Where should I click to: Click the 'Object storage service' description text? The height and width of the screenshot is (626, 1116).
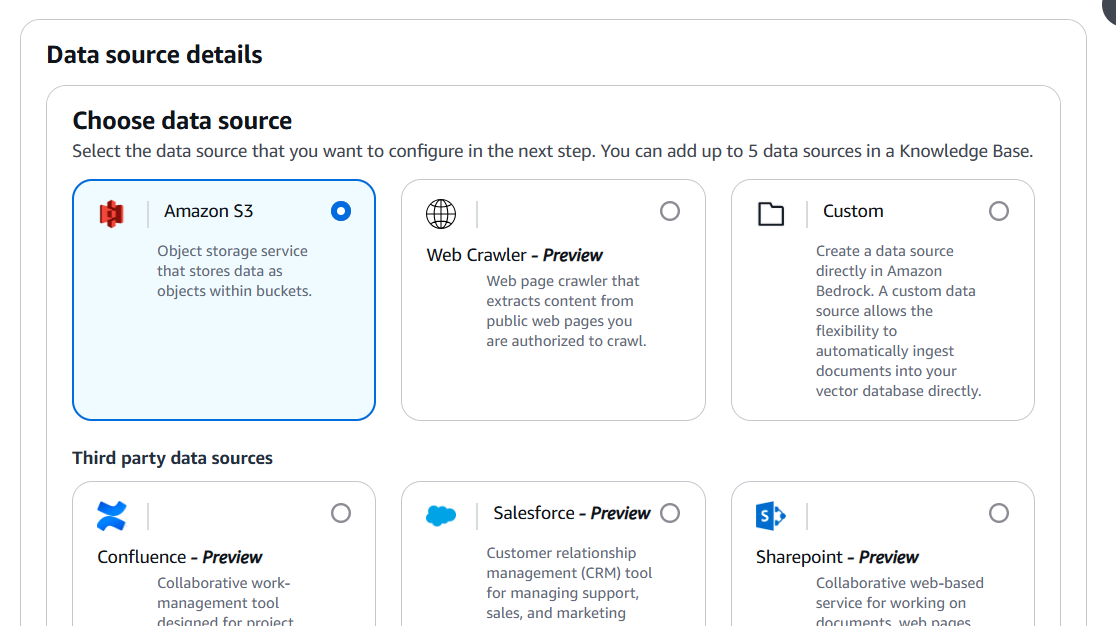234,271
